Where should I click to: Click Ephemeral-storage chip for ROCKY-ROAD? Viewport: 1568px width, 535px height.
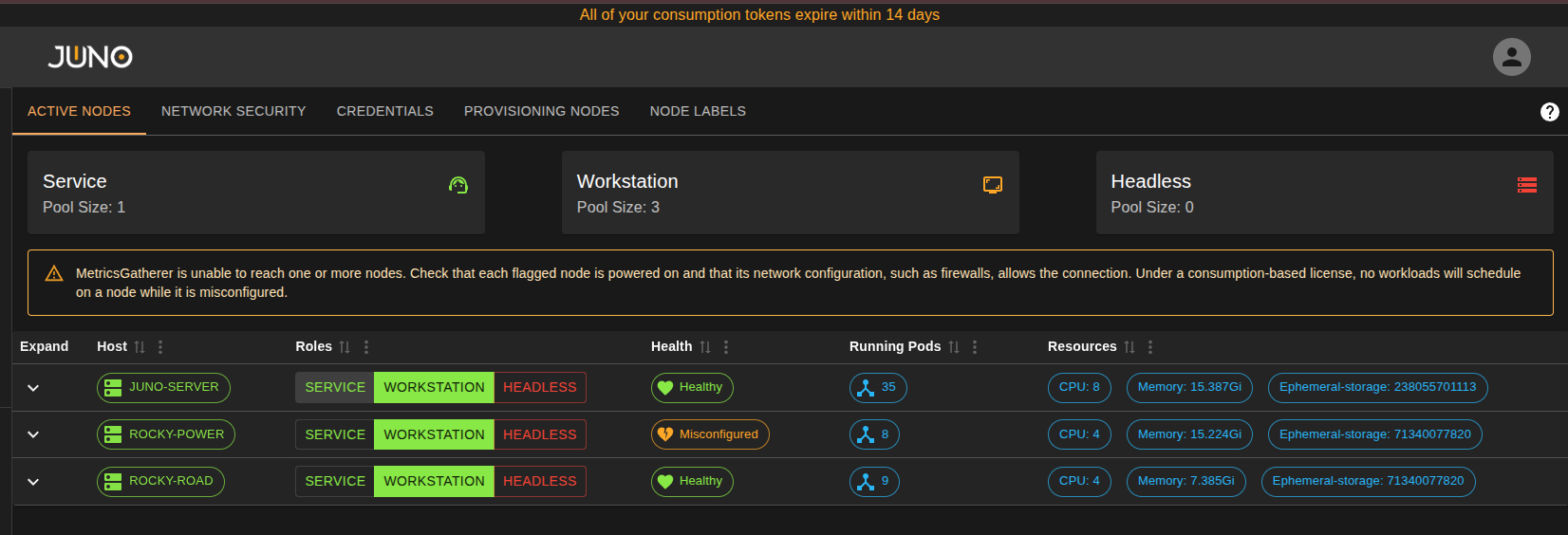(x=1368, y=481)
